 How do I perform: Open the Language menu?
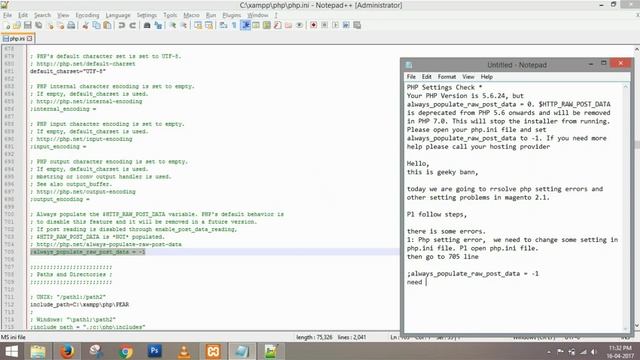118,15
